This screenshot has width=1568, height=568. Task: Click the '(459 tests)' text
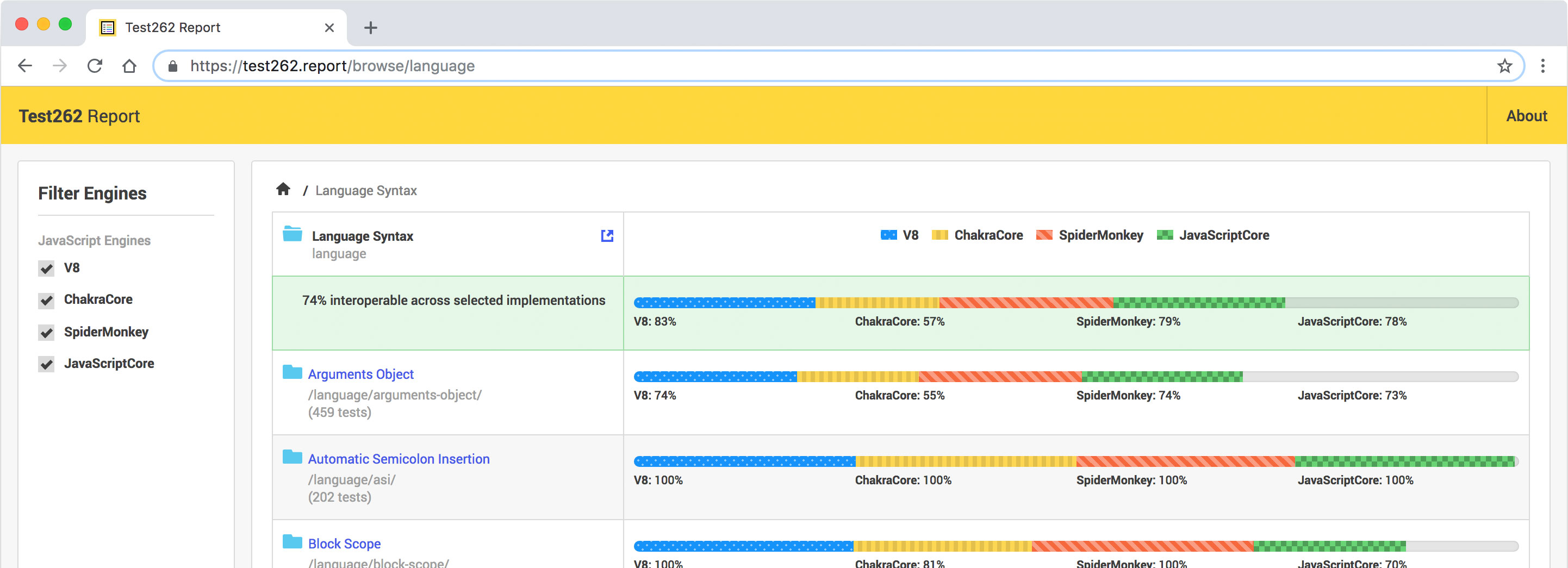pyautogui.click(x=340, y=413)
